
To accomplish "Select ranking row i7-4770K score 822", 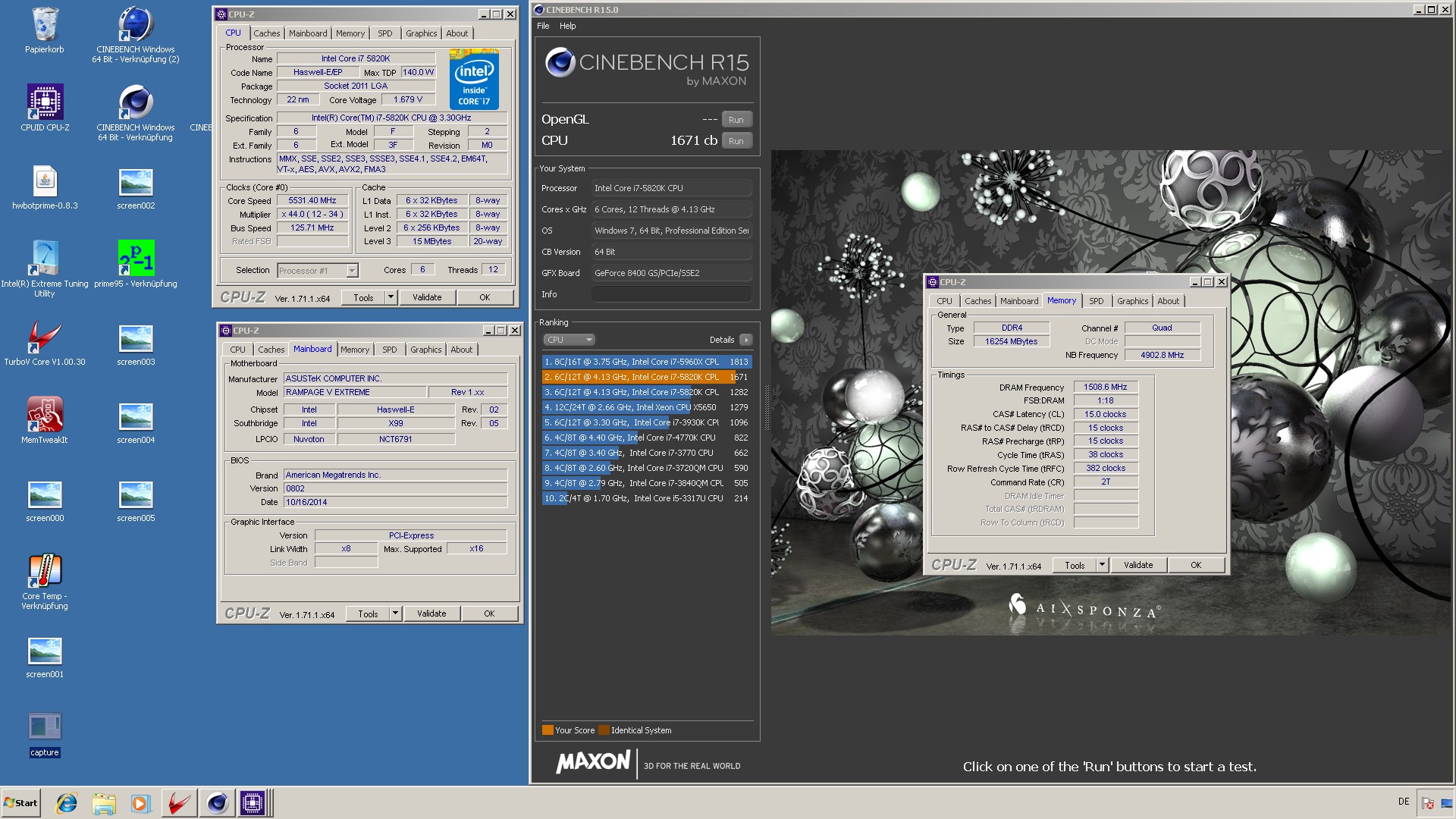I will (x=647, y=438).
